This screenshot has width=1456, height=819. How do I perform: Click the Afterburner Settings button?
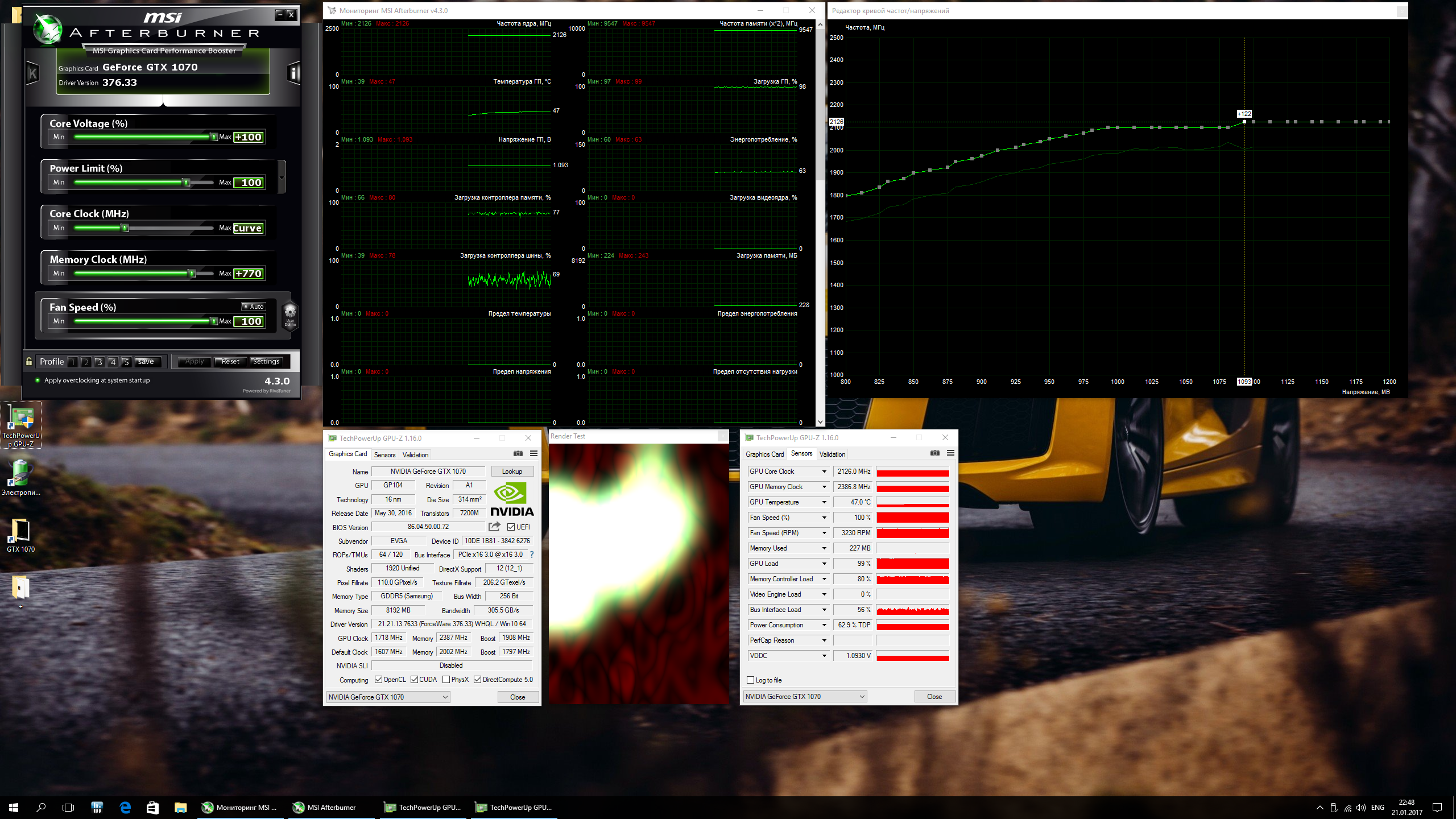(x=266, y=362)
